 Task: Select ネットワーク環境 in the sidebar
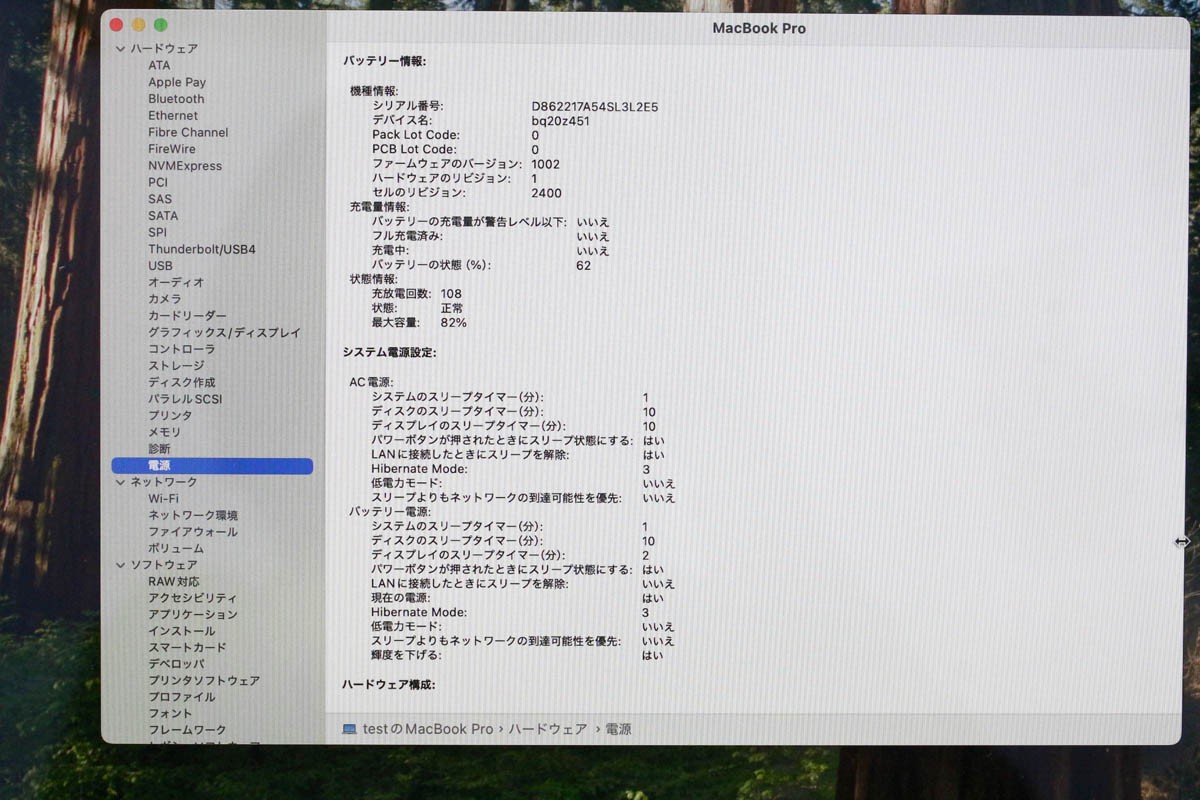[x=193, y=515]
